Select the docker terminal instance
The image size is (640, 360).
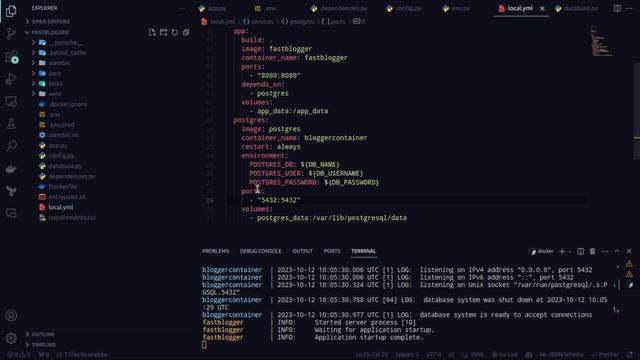click(x=542, y=251)
